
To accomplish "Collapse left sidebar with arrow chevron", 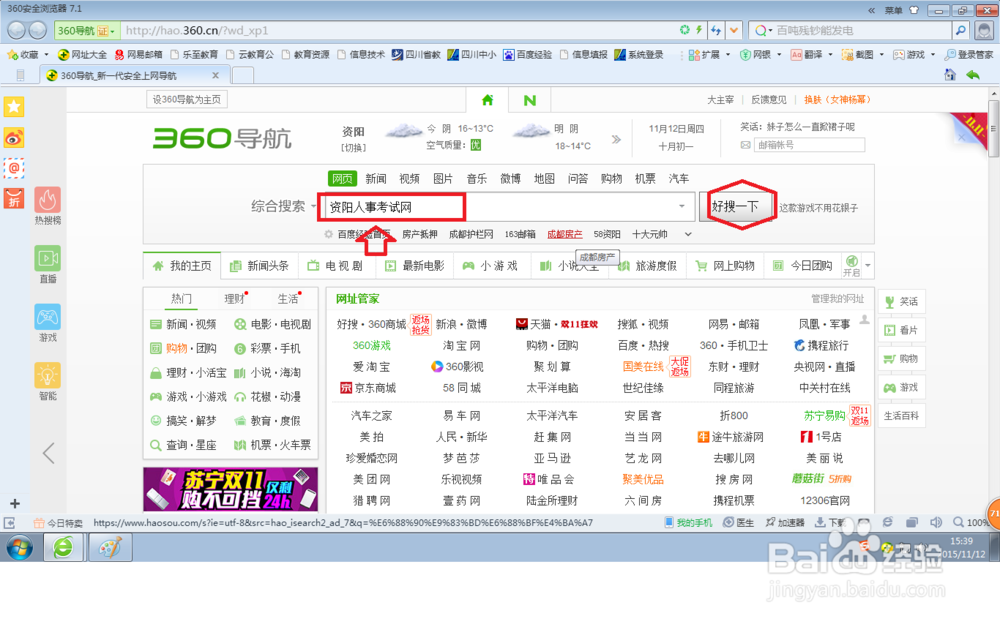I will pos(48,453).
